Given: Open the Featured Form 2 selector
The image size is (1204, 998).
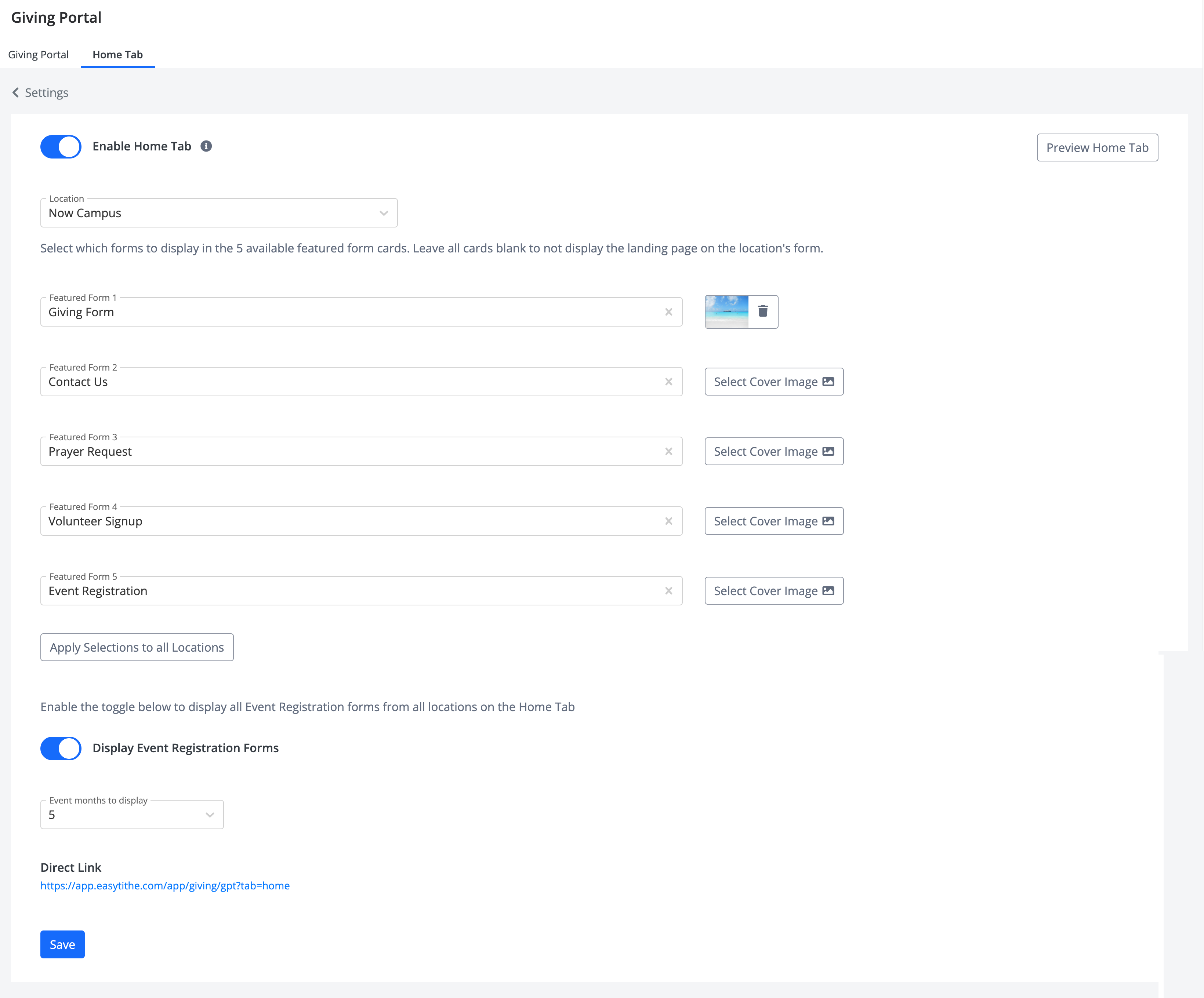Looking at the screenshot, I should pyautogui.click(x=350, y=382).
